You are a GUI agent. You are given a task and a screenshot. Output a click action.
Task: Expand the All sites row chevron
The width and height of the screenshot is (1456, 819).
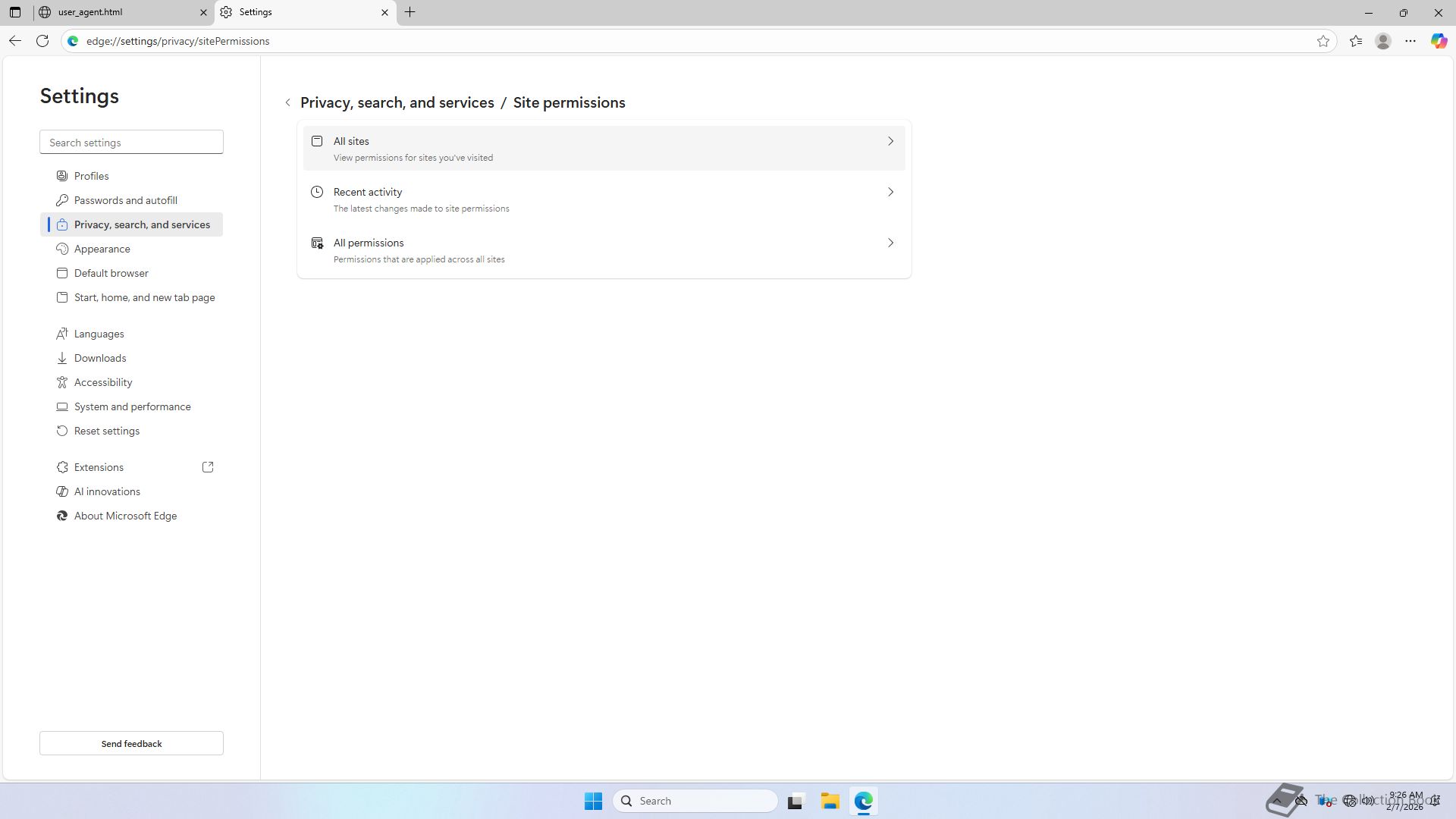(x=890, y=141)
